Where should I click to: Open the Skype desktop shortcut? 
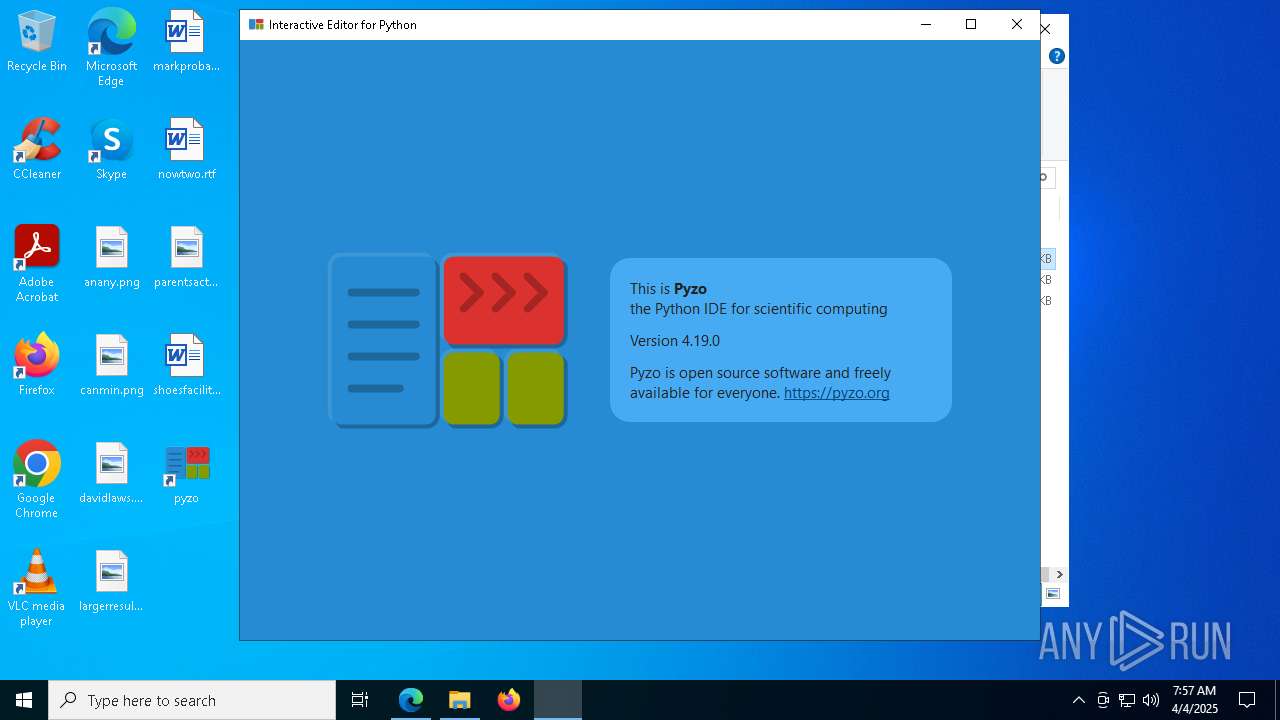tap(111, 150)
